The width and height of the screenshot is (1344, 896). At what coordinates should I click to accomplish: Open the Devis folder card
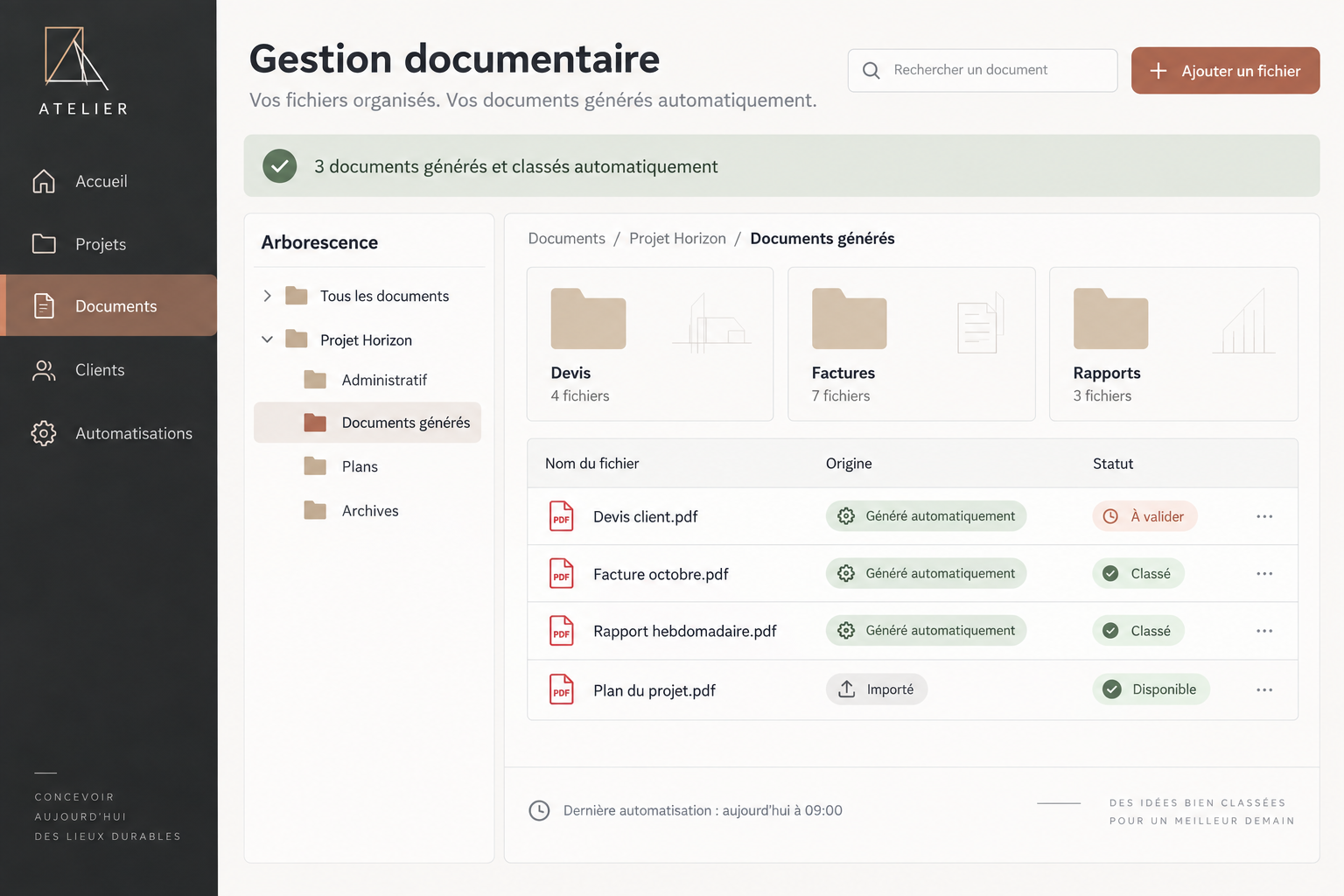650,344
